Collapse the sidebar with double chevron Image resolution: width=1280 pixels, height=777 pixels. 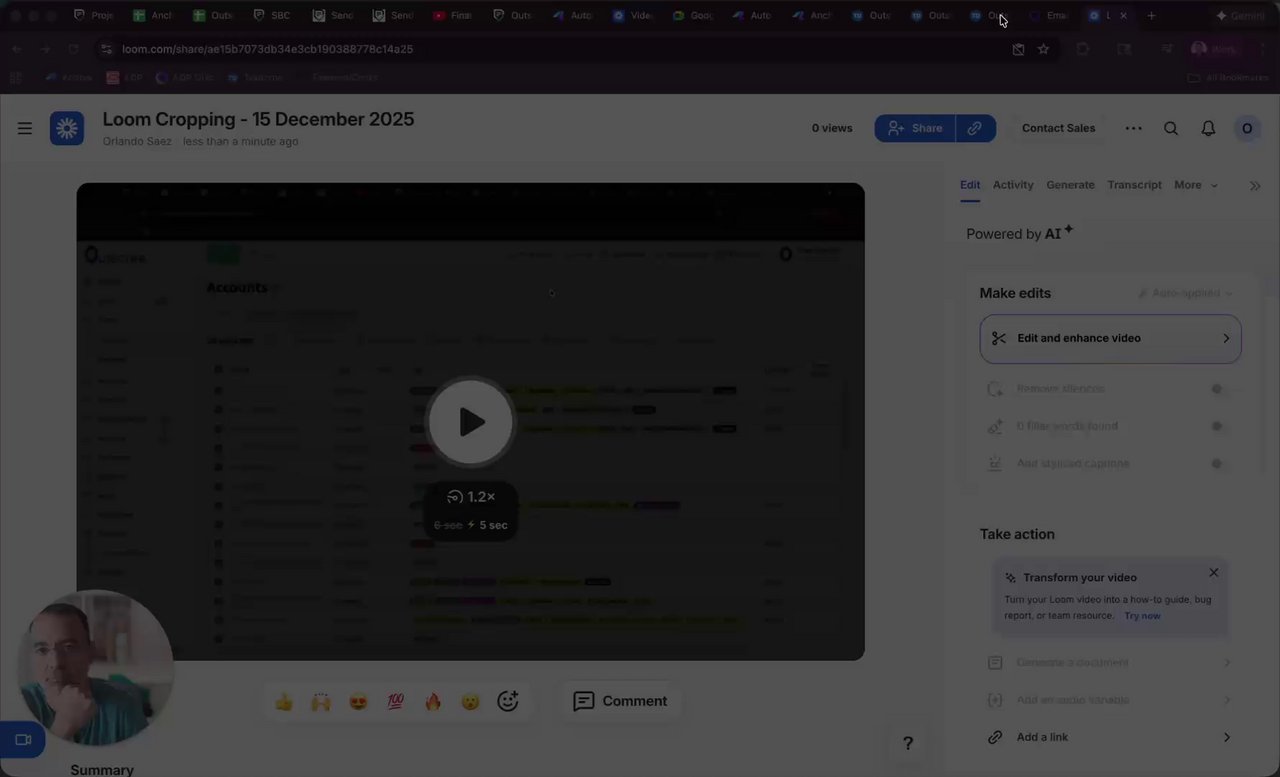pyautogui.click(x=1255, y=186)
